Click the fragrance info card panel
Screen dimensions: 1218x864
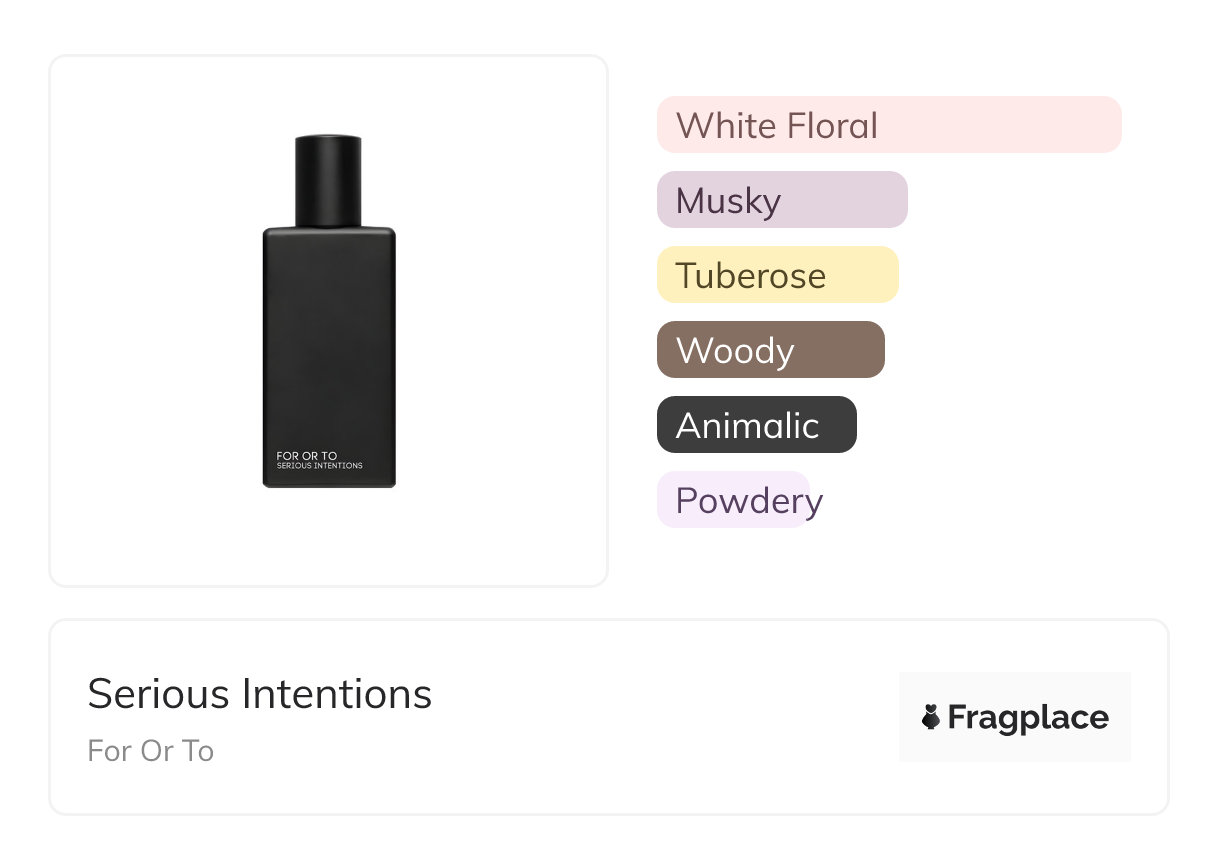609,717
